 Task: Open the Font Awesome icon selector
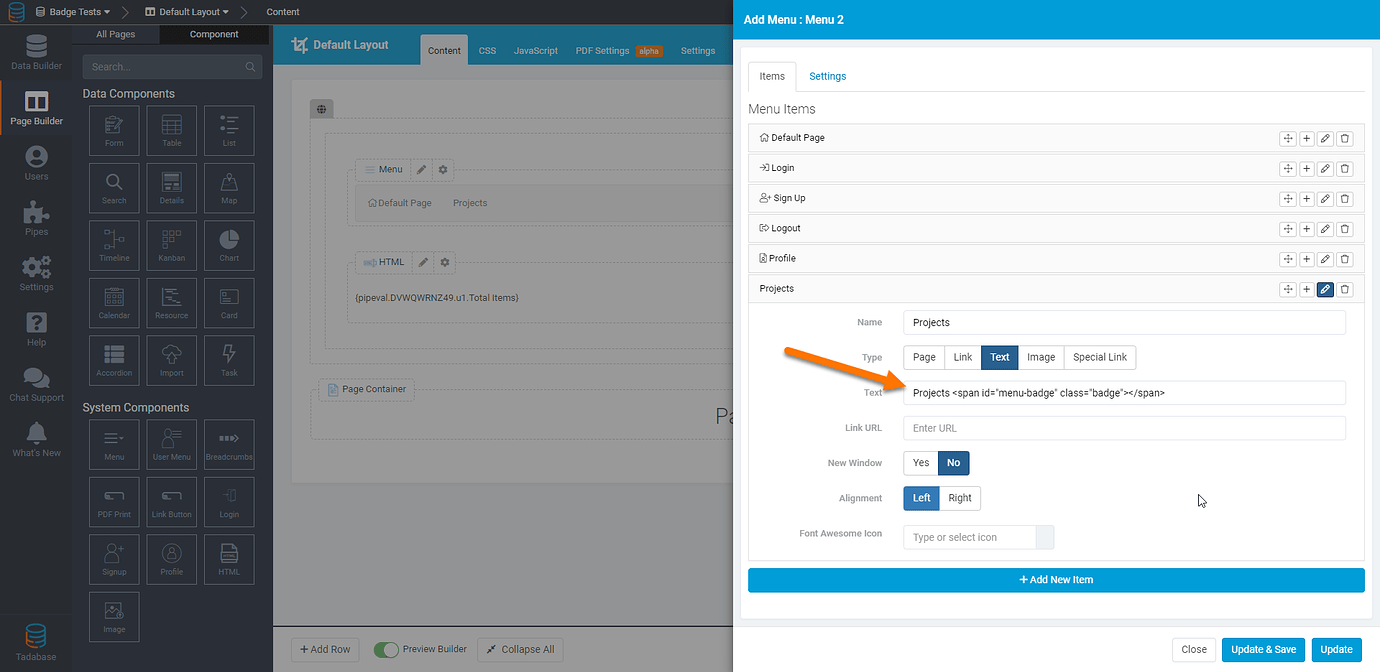pyautogui.click(x=1044, y=537)
